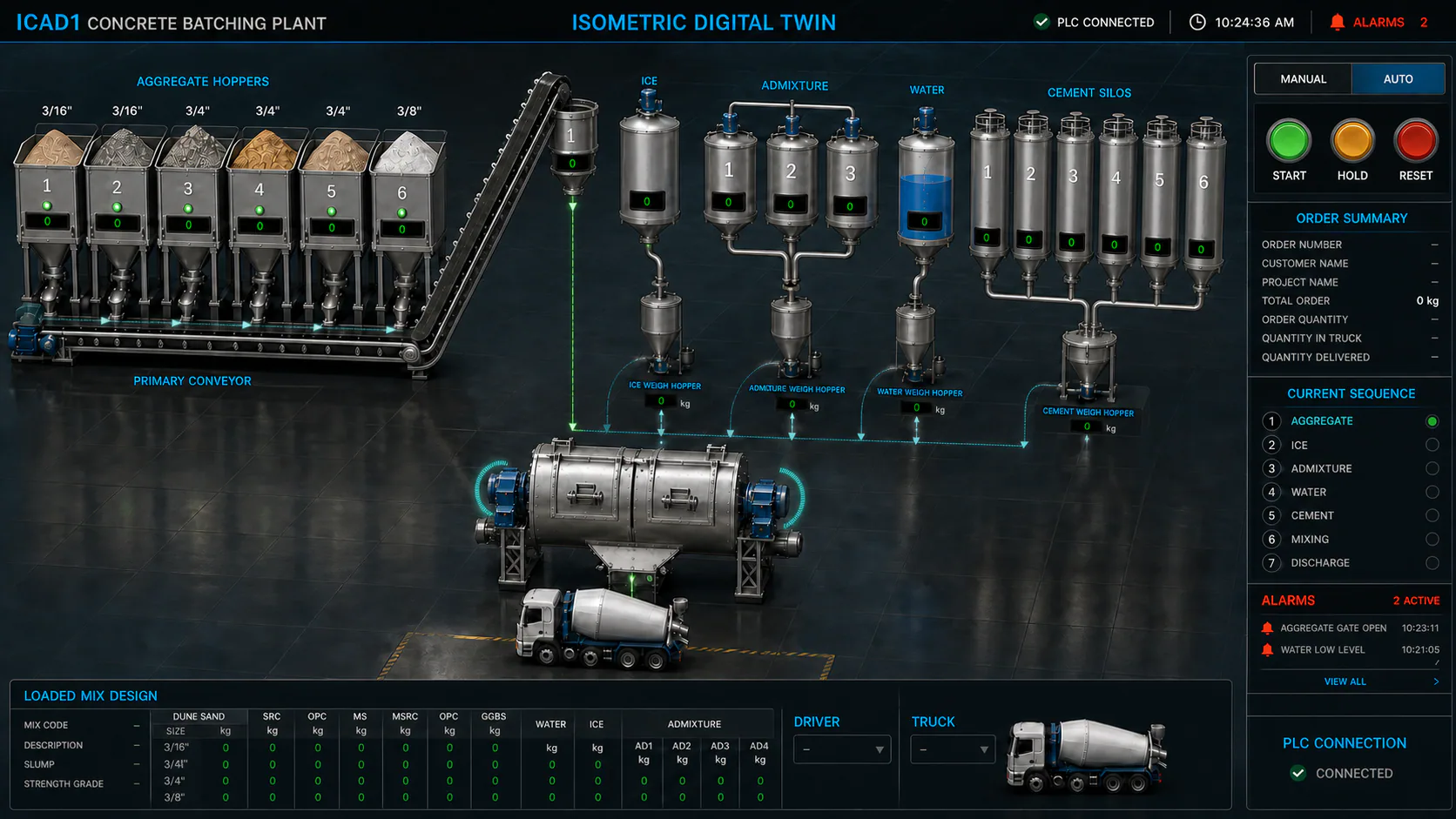Click the twin-shaft mixer drum
This screenshot has width=1456, height=819.
638,498
